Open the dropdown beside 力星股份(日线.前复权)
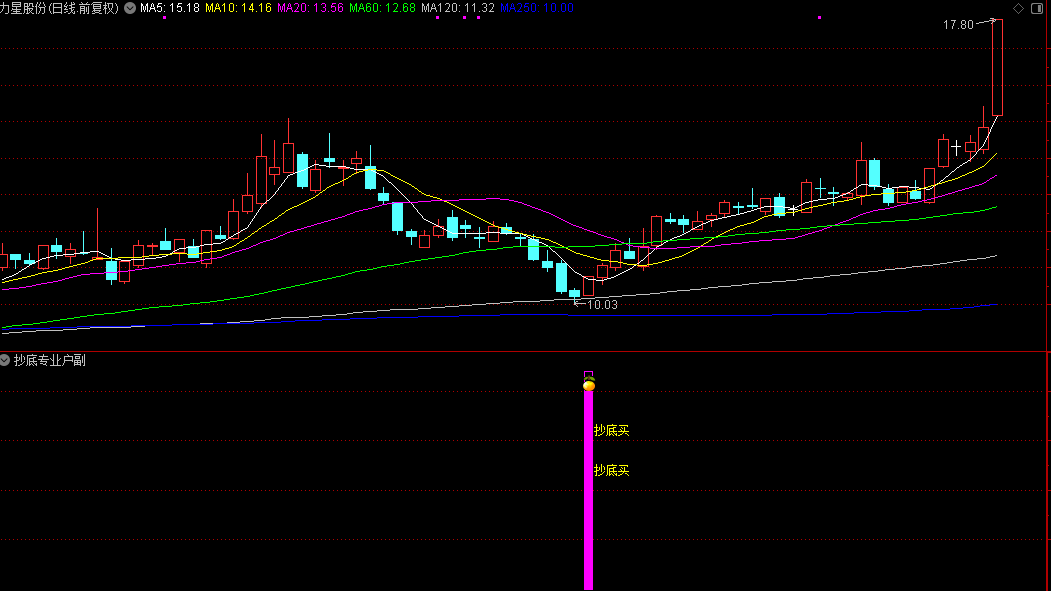Screen dimensions: 1051x591 (130, 8)
